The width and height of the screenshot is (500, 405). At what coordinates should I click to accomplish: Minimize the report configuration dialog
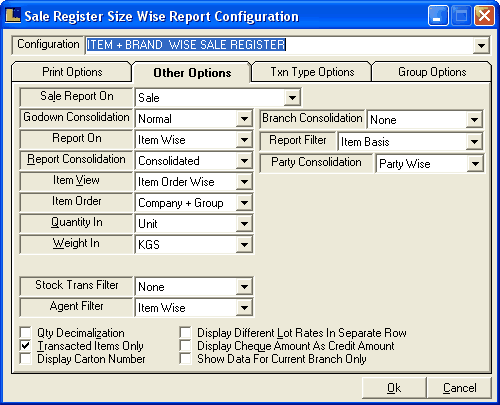(438, 15)
